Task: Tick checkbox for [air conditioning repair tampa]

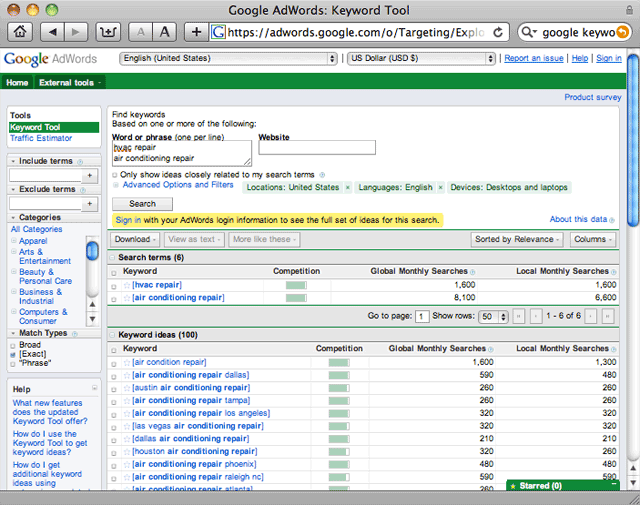Action: 114,402
